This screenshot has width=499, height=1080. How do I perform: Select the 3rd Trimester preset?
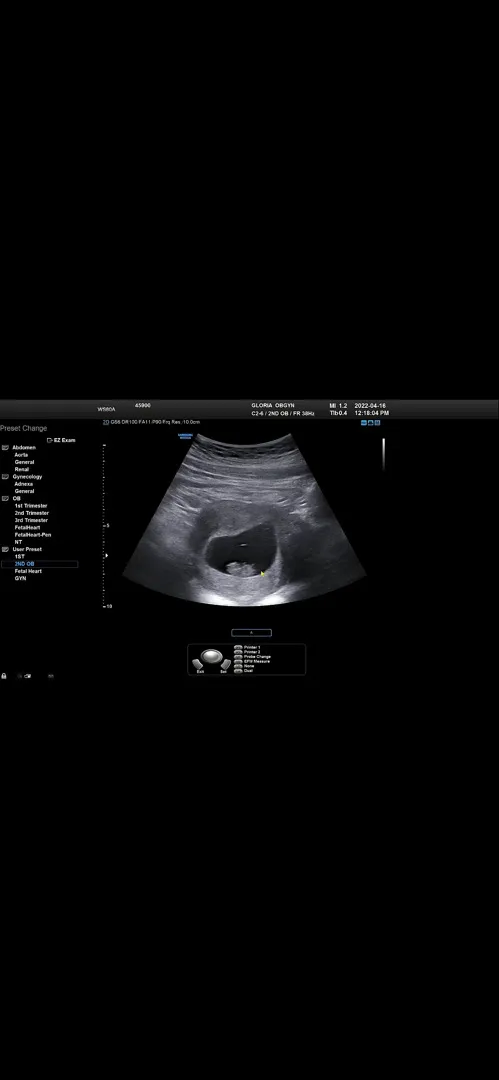tap(32, 520)
